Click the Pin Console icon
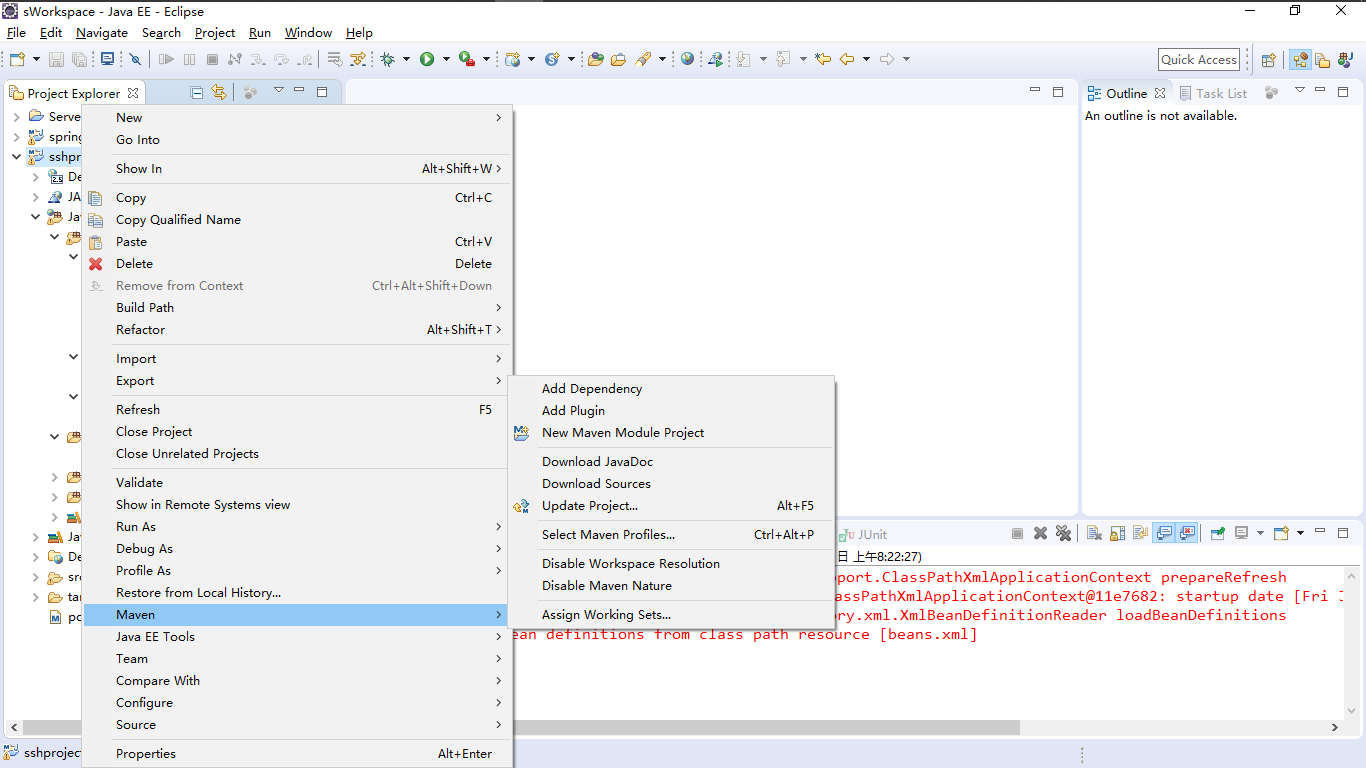 [1217, 533]
